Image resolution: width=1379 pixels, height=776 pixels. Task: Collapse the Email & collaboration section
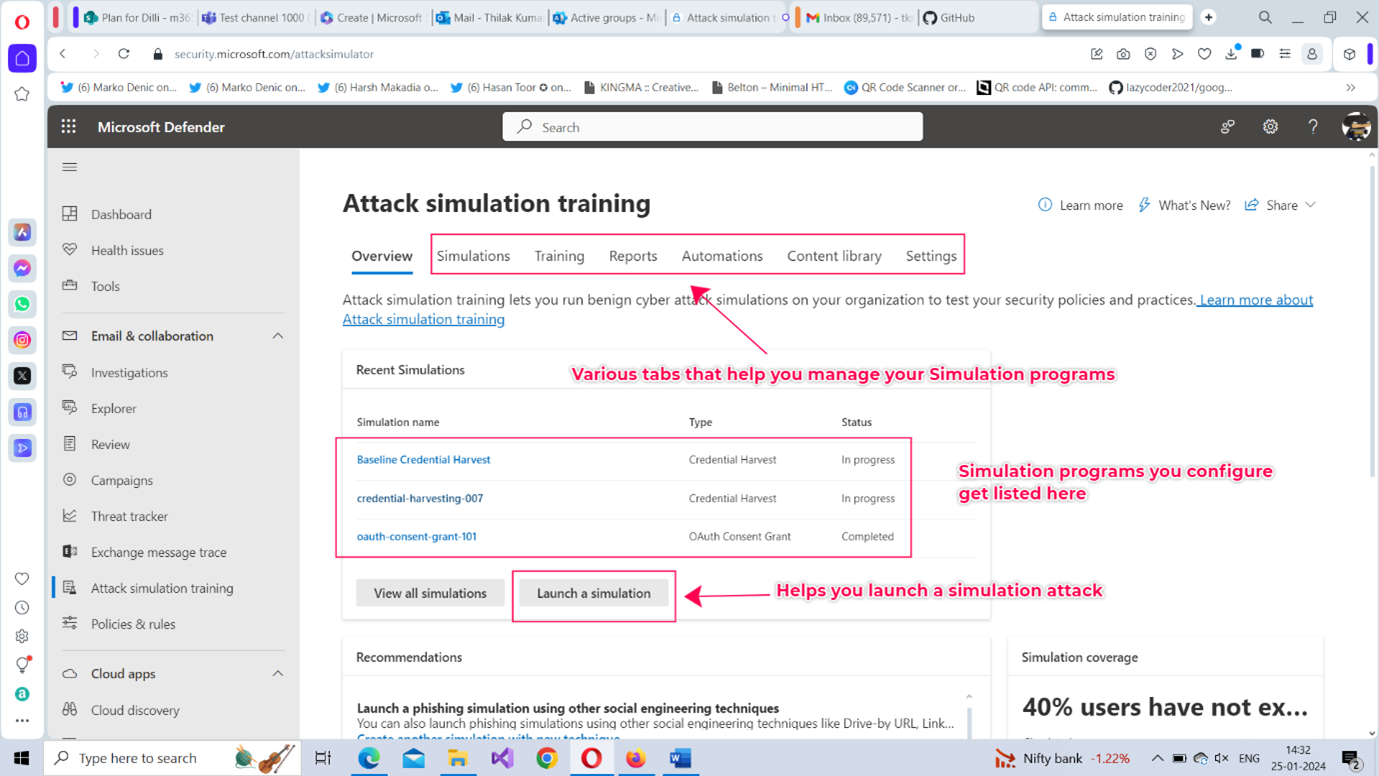click(x=277, y=336)
